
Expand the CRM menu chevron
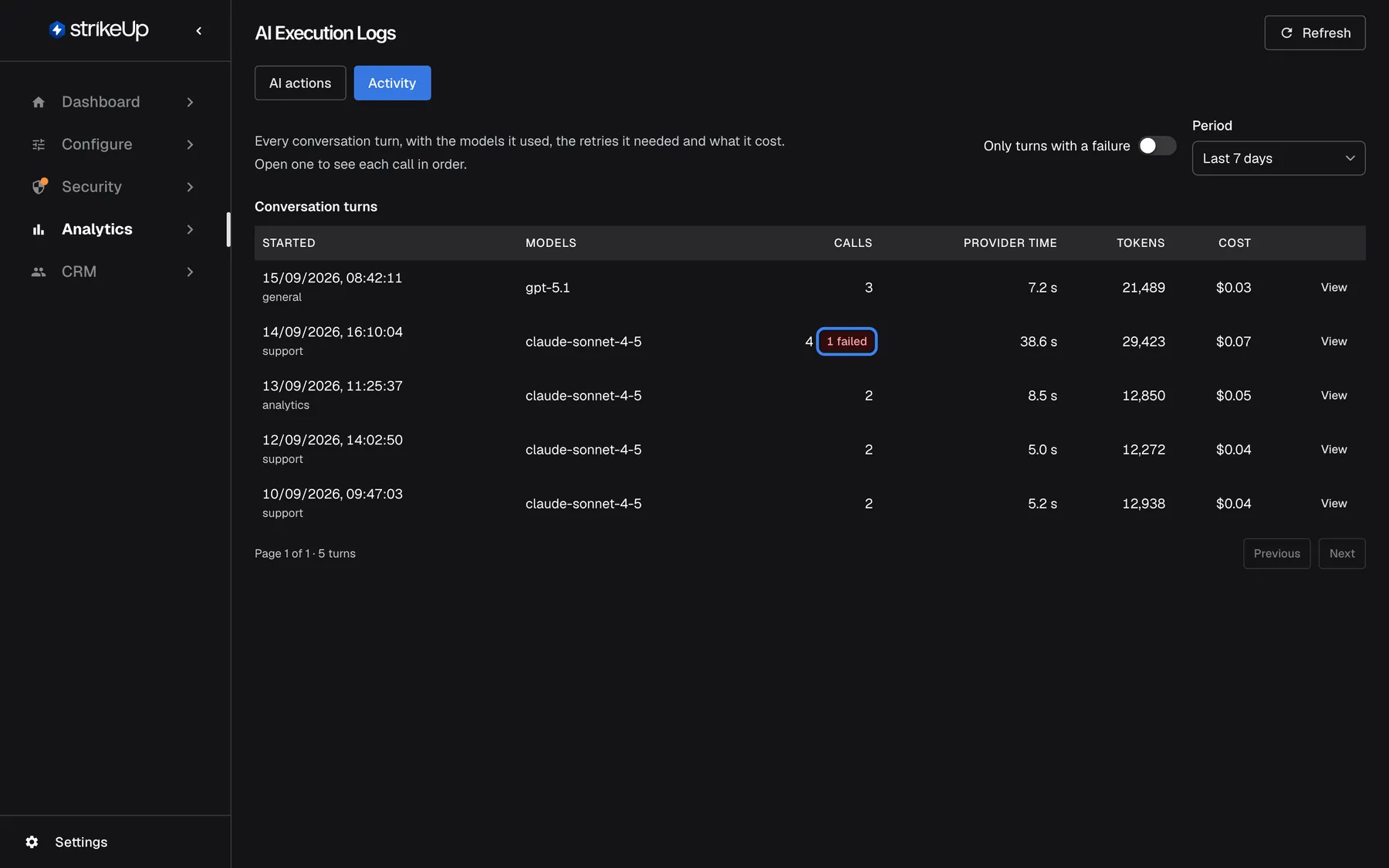point(190,272)
